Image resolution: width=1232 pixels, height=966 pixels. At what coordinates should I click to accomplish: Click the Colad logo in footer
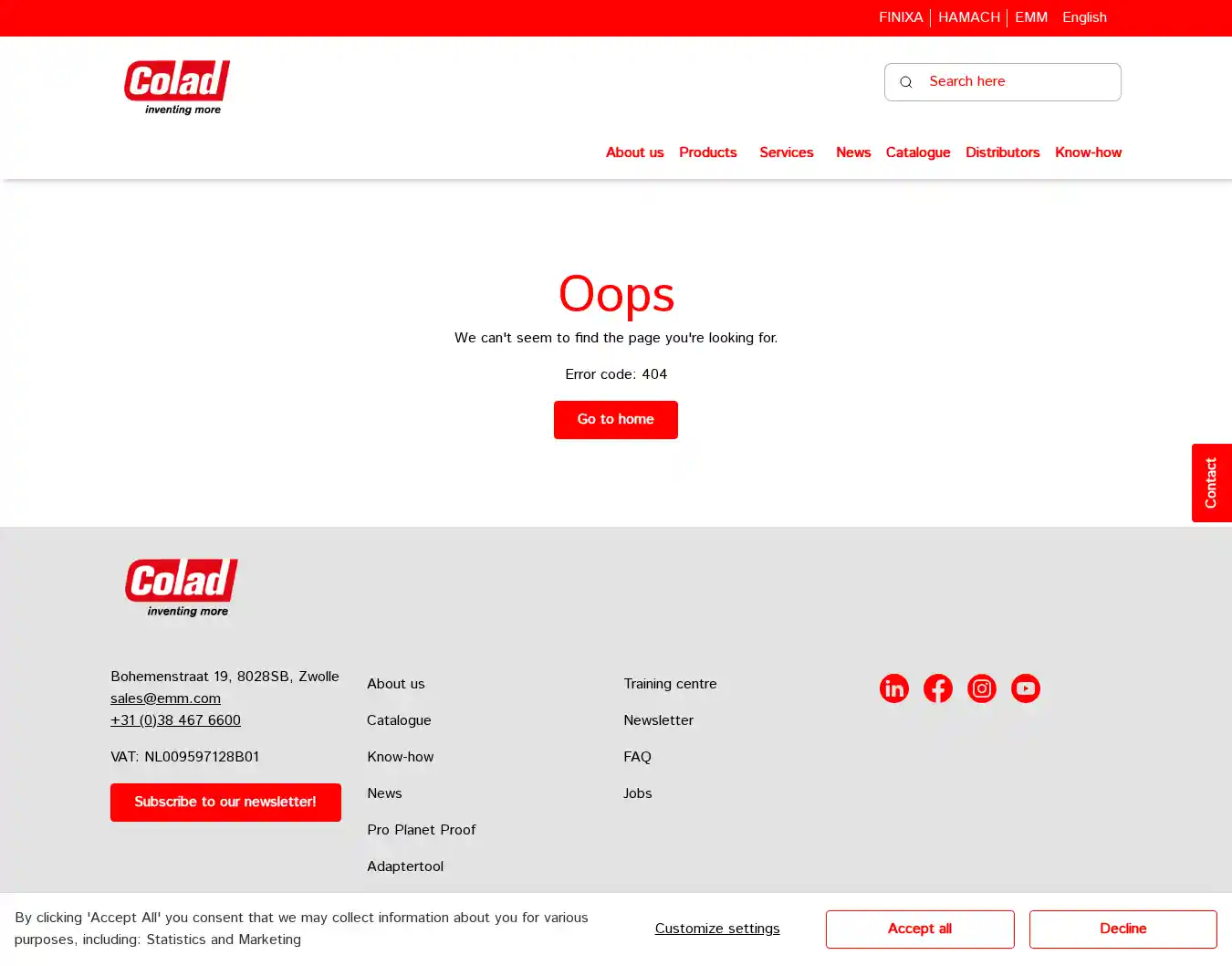click(182, 588)
